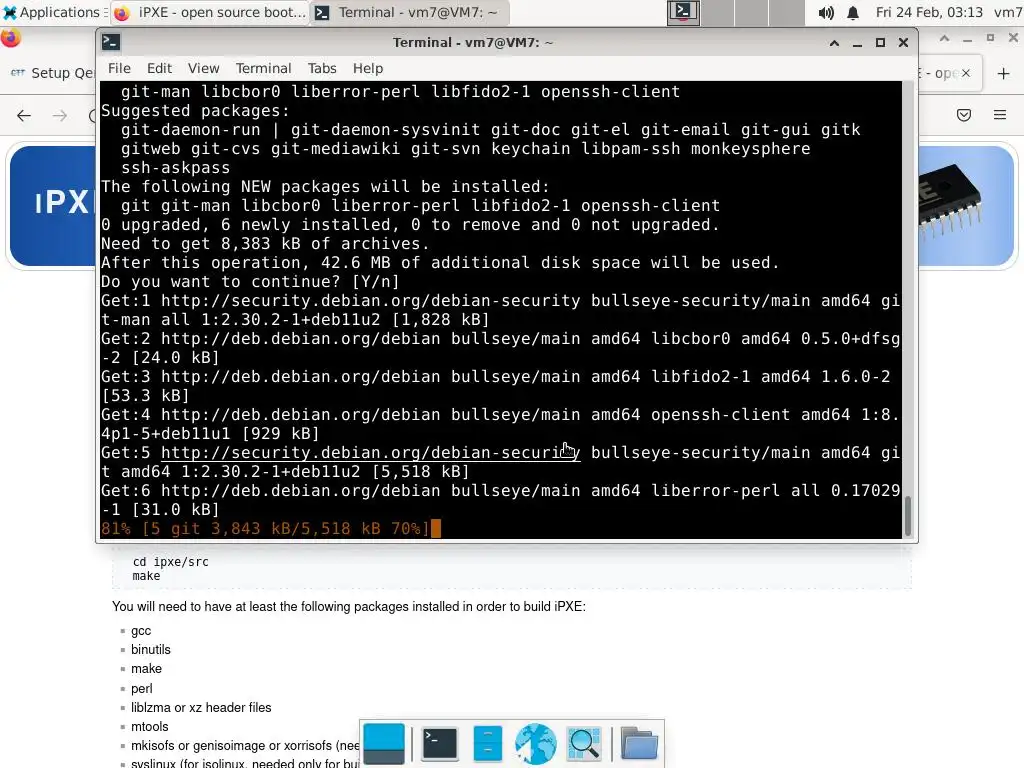The width and height of the screenshot is (1024, 768).
Task: Click the iPXE logo banner in the webpage
Action: 54,206
